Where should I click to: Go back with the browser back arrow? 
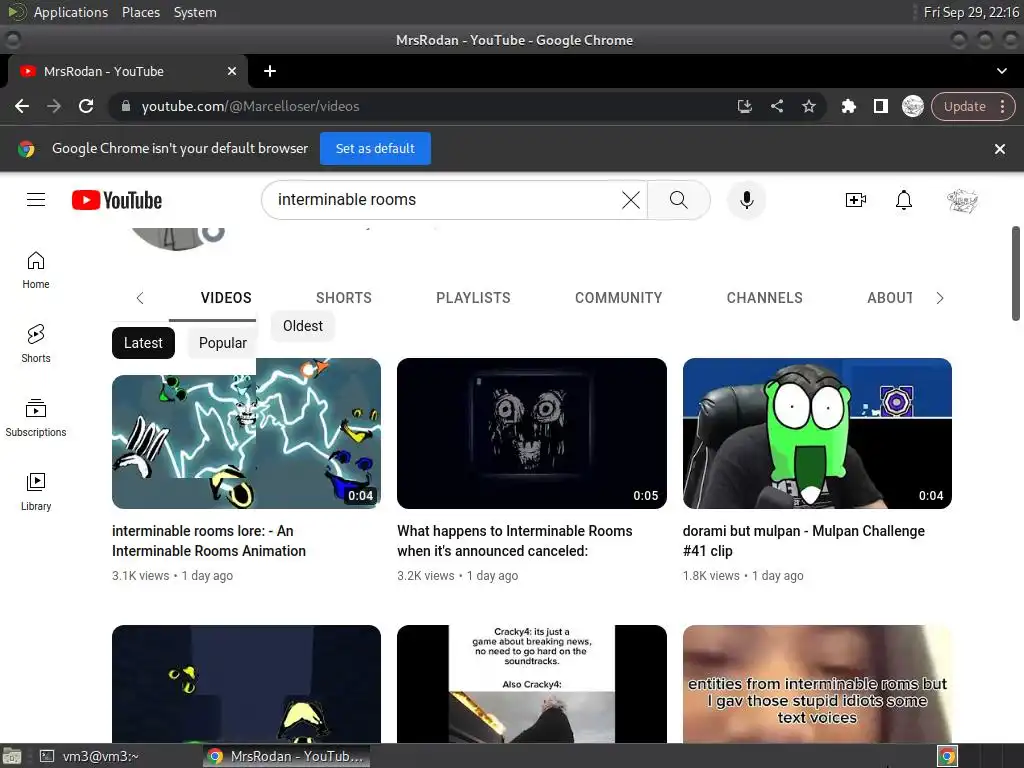click(x=22, y=106)
